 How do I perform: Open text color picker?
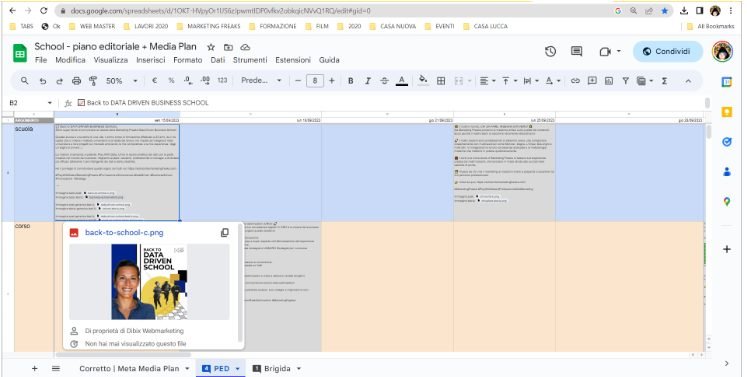click(x=402, y=81)
